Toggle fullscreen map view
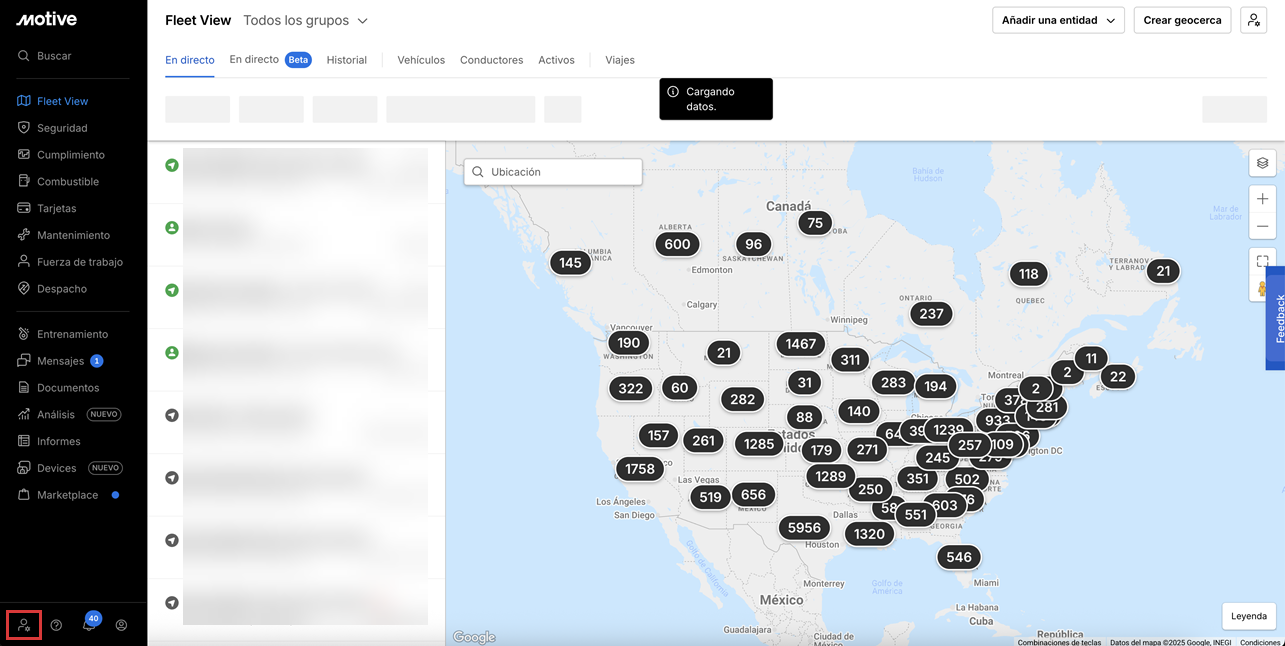Image resolution: width=1285 pixels, height=646 pixels. (1262, 261)
